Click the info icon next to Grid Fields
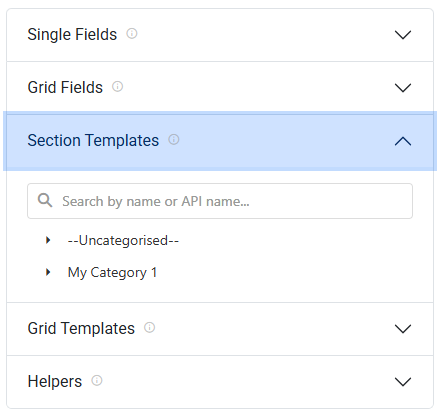The image size is (445, 420). click(x=117, y=87)
